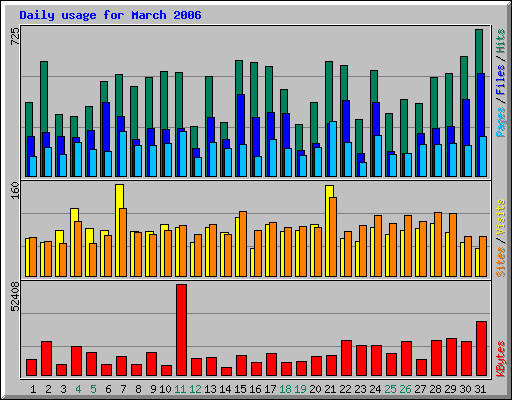Select the cyan Pages bar for day 21
The width and height of the screenshot is (512, 400).
coord(333,149)
